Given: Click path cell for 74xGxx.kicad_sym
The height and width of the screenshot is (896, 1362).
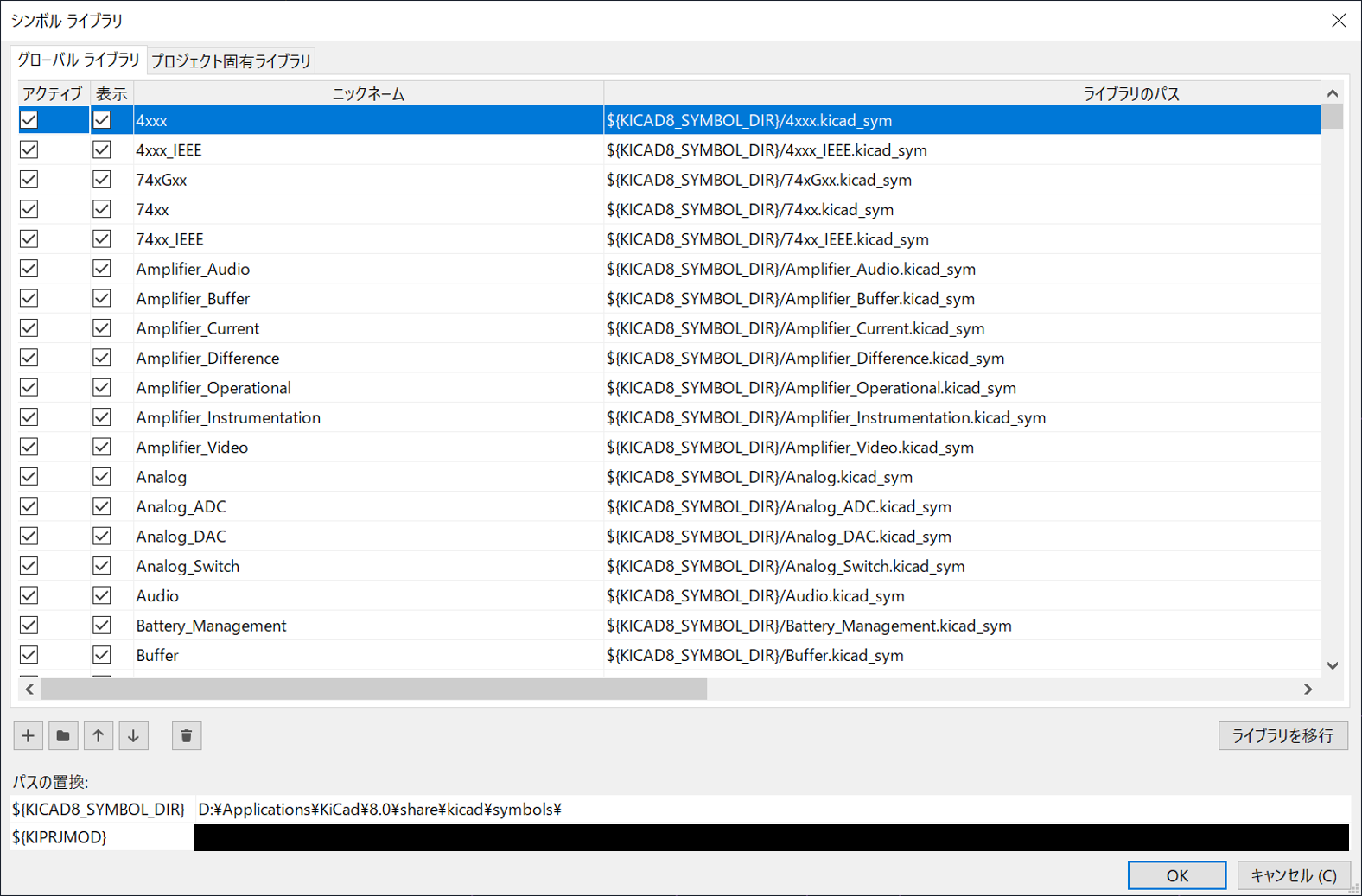Looking at the screenshot, I should 962,180.
